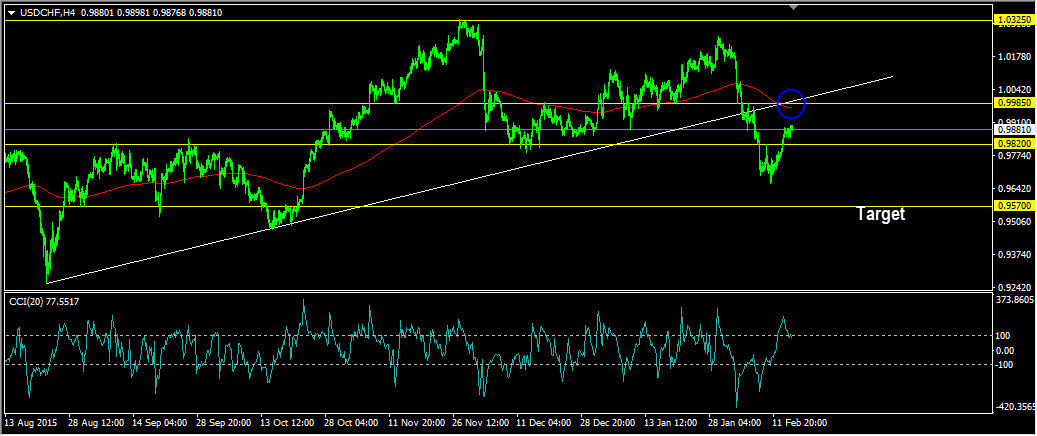Click the 0.99850 yellow price label
Screen dimensions: 1037x436
pyautogui.click(x=1013, y=103)
